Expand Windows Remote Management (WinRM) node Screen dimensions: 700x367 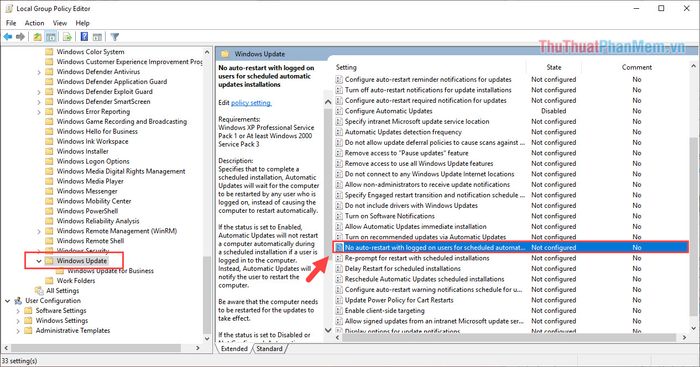click(x=39, y=231)
